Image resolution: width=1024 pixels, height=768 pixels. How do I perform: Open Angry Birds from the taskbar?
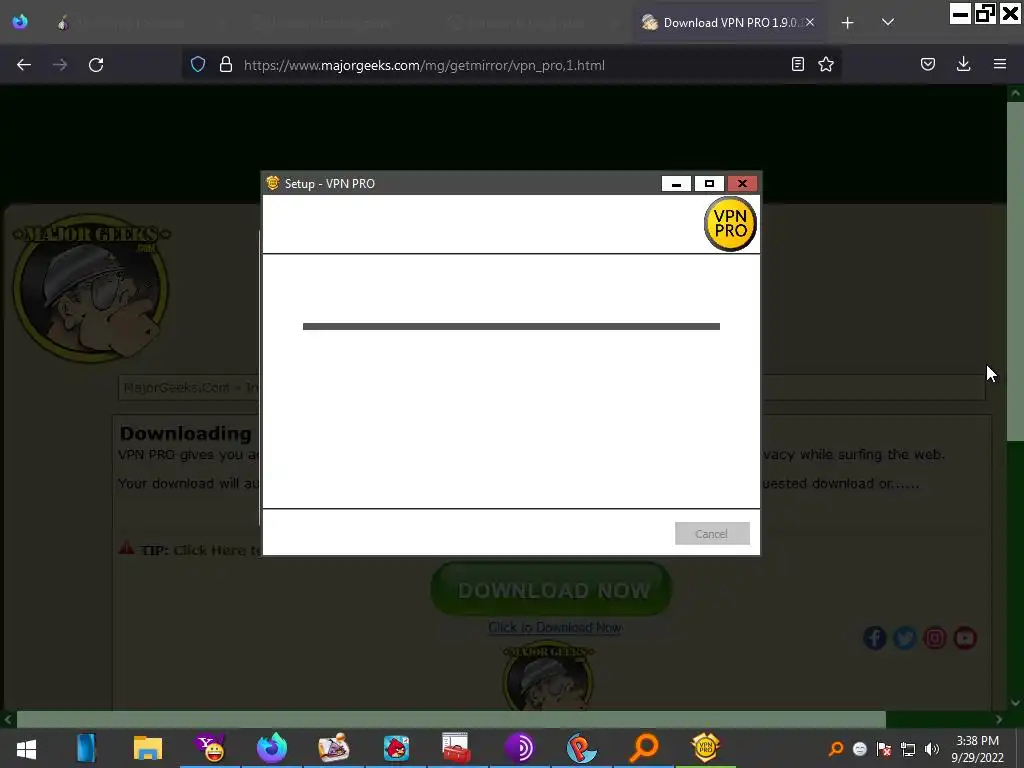tap(396, 748)
